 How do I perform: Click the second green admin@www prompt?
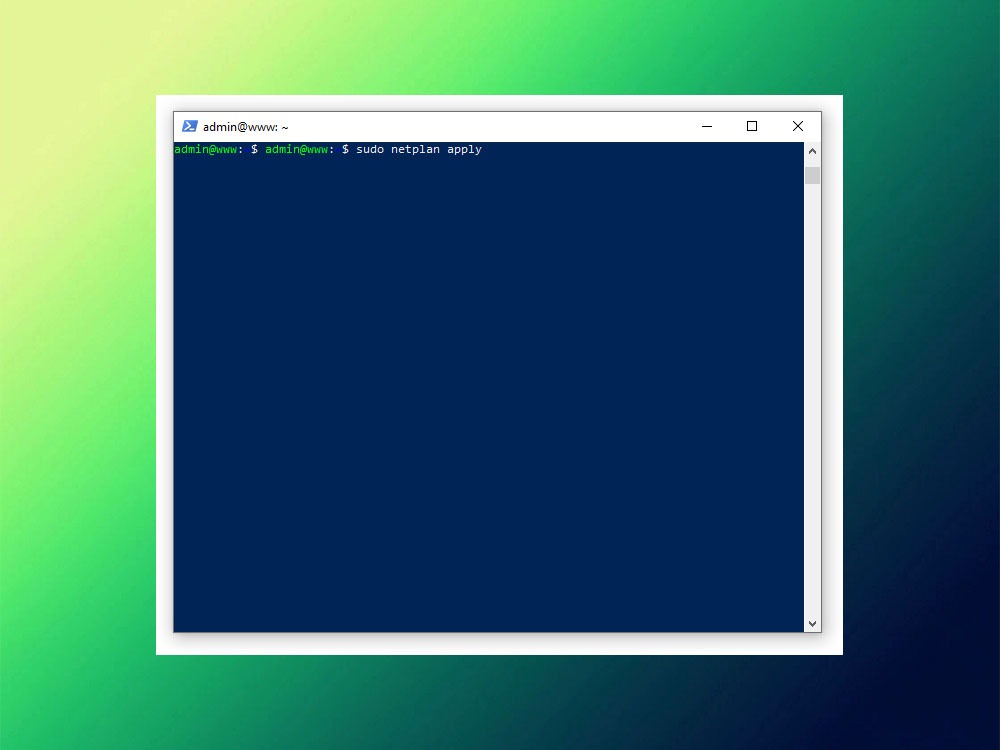[x=296, y=149]
